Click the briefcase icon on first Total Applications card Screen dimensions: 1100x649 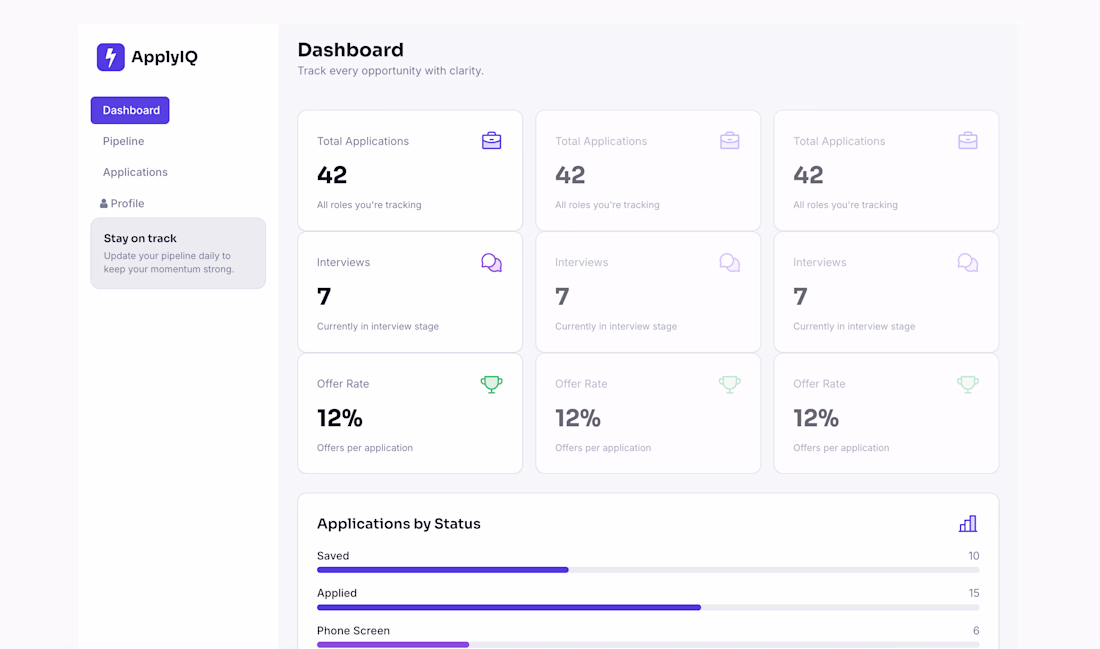[x=491, y=140]
